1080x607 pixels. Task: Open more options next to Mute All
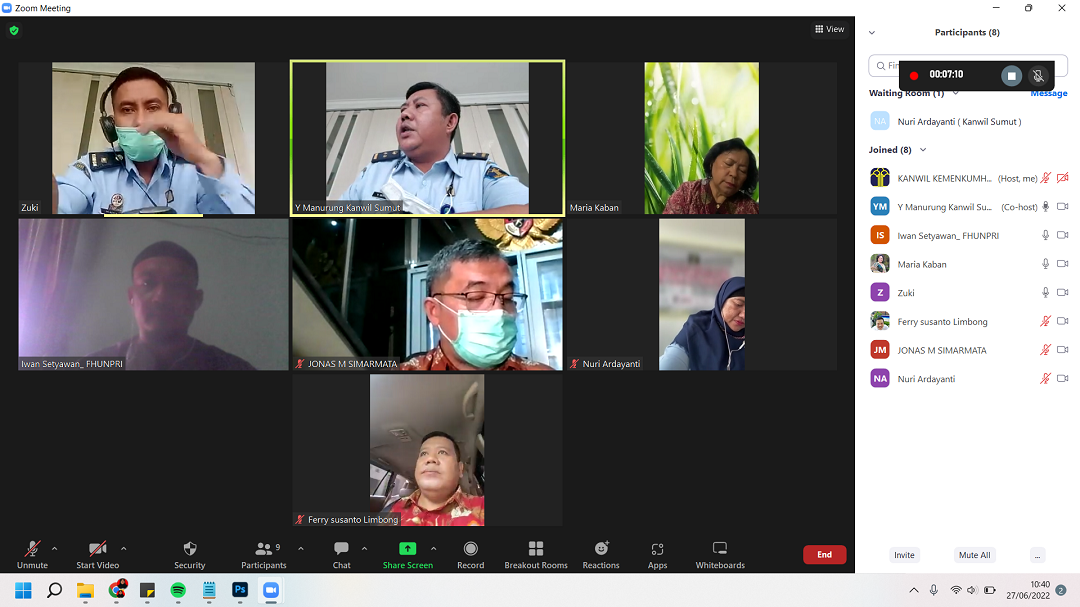1038,555
